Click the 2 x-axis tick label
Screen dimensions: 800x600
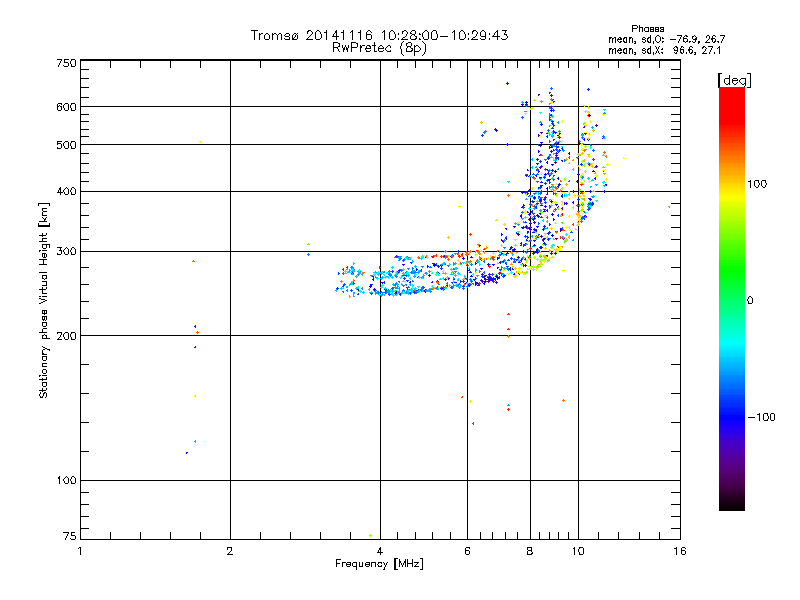tap(230, 551)
